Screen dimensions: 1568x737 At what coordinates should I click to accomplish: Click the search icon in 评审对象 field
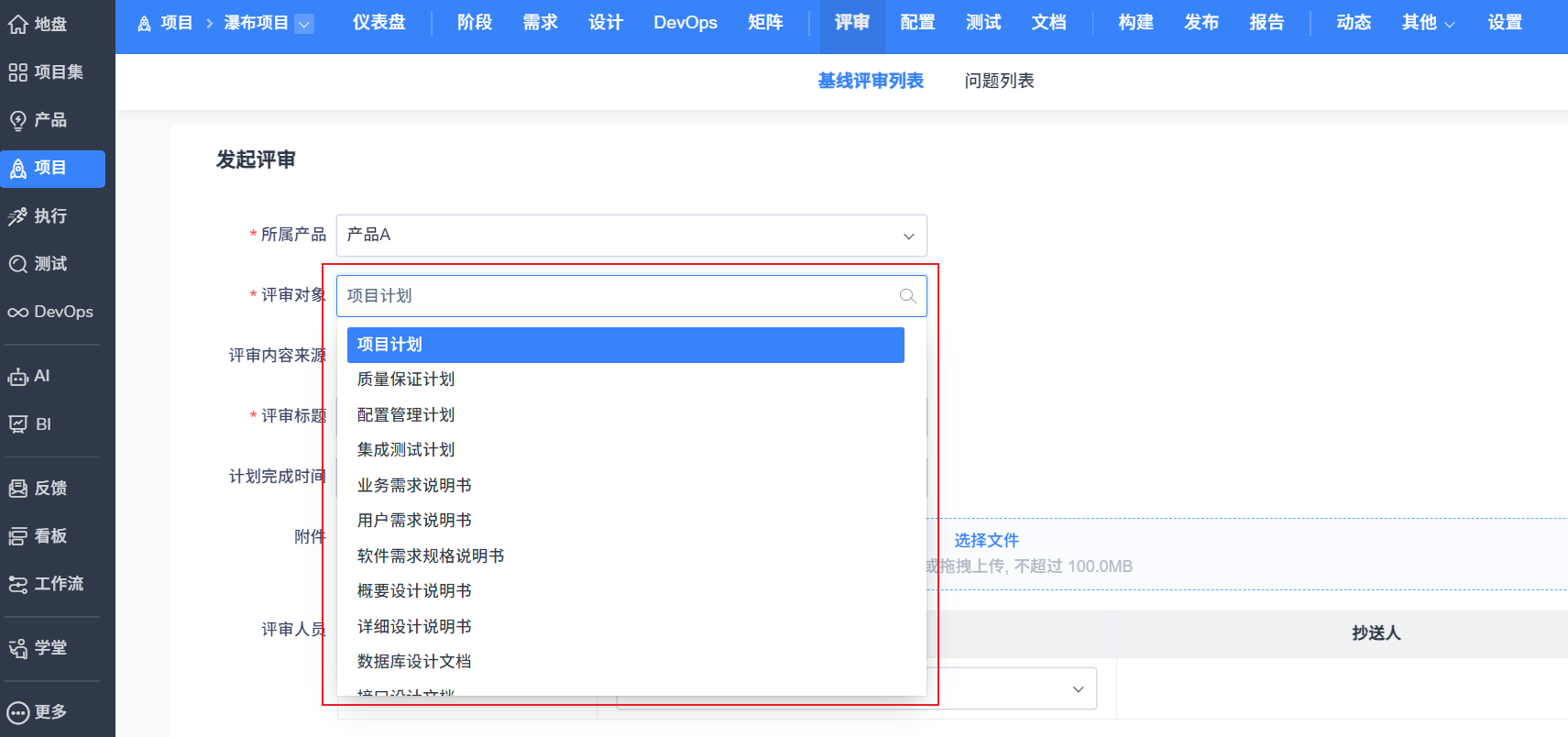pos(907,296)
